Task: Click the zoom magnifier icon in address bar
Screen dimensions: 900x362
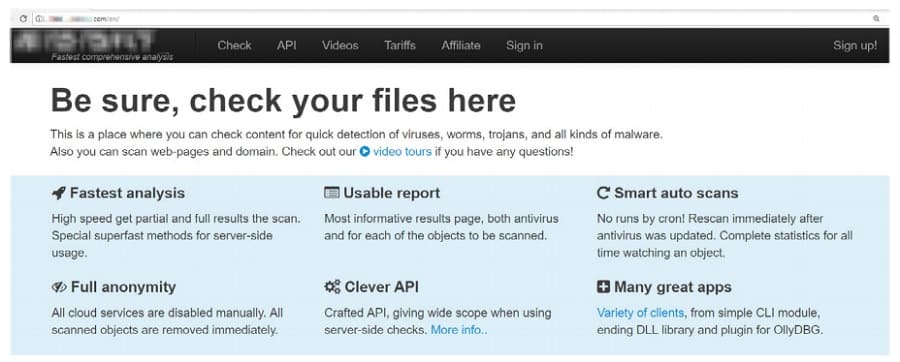Action: coord(876,19)
